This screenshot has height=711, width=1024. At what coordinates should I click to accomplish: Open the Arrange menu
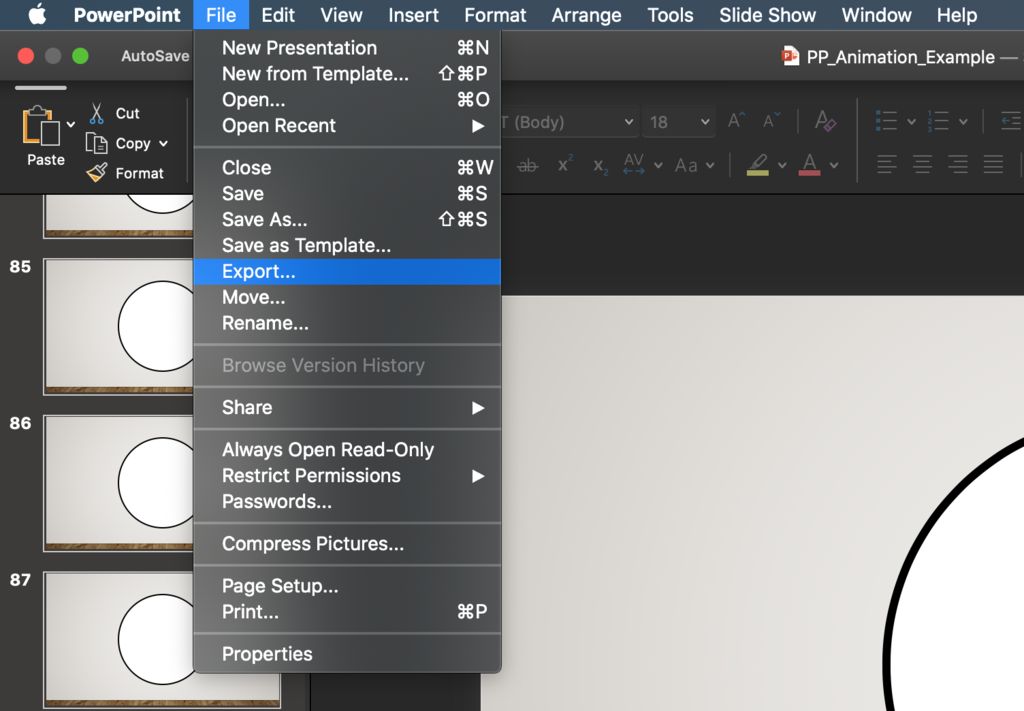pos(586,14)
